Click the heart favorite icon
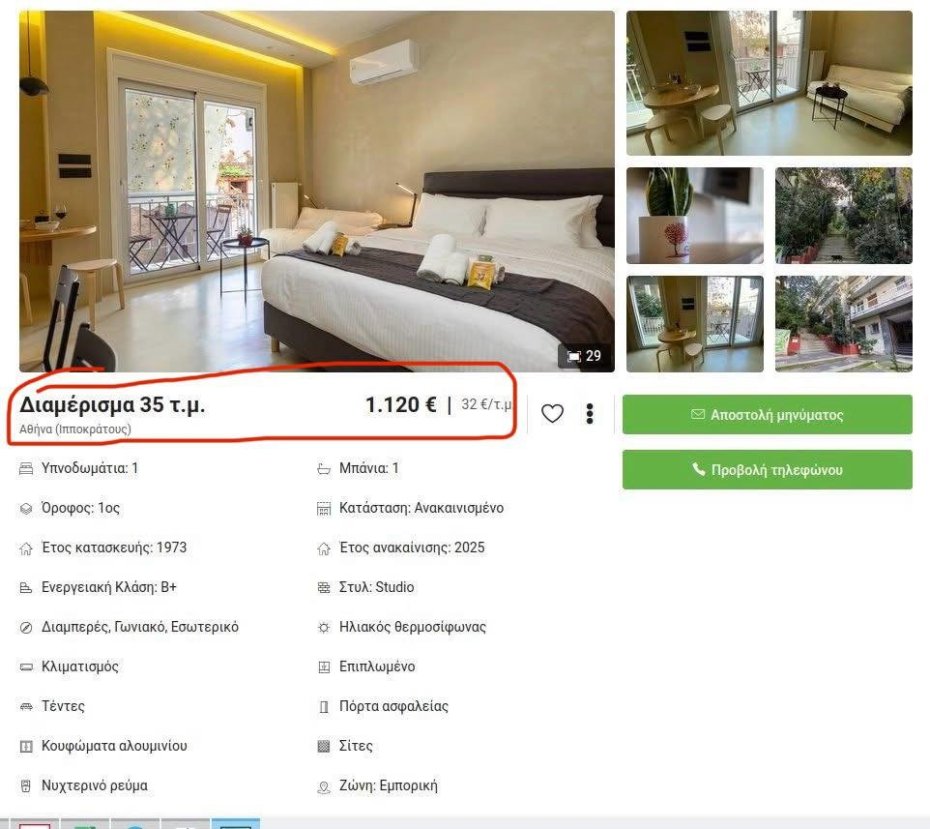Image resolution: width=930 pixels, height=829 pixels. [552, 413]
